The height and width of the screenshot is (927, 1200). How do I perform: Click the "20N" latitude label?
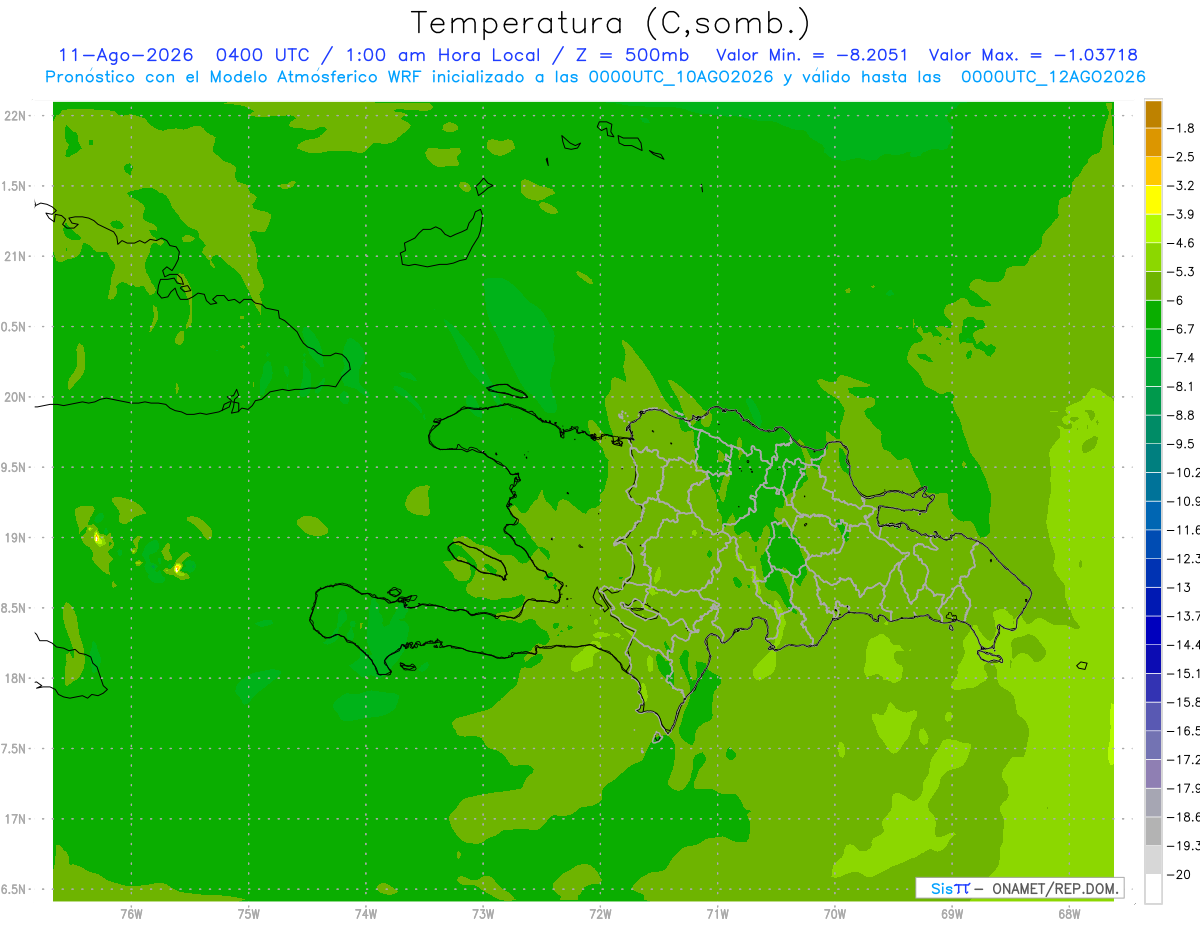pyautogui.click(x=17, y=398)
